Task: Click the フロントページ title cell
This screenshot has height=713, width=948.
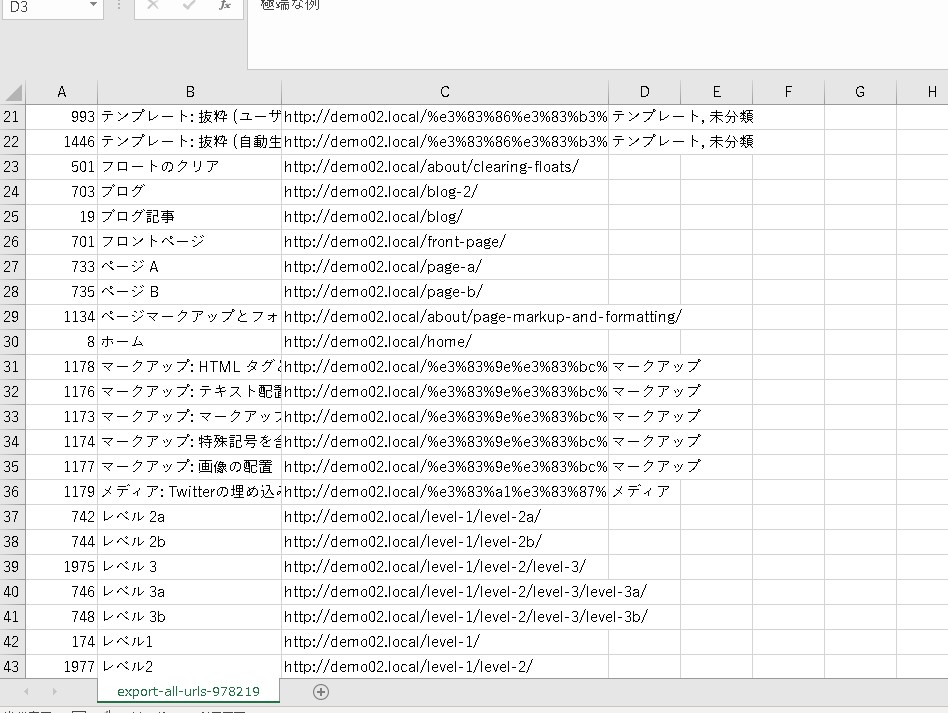Action: pos(190,241)
